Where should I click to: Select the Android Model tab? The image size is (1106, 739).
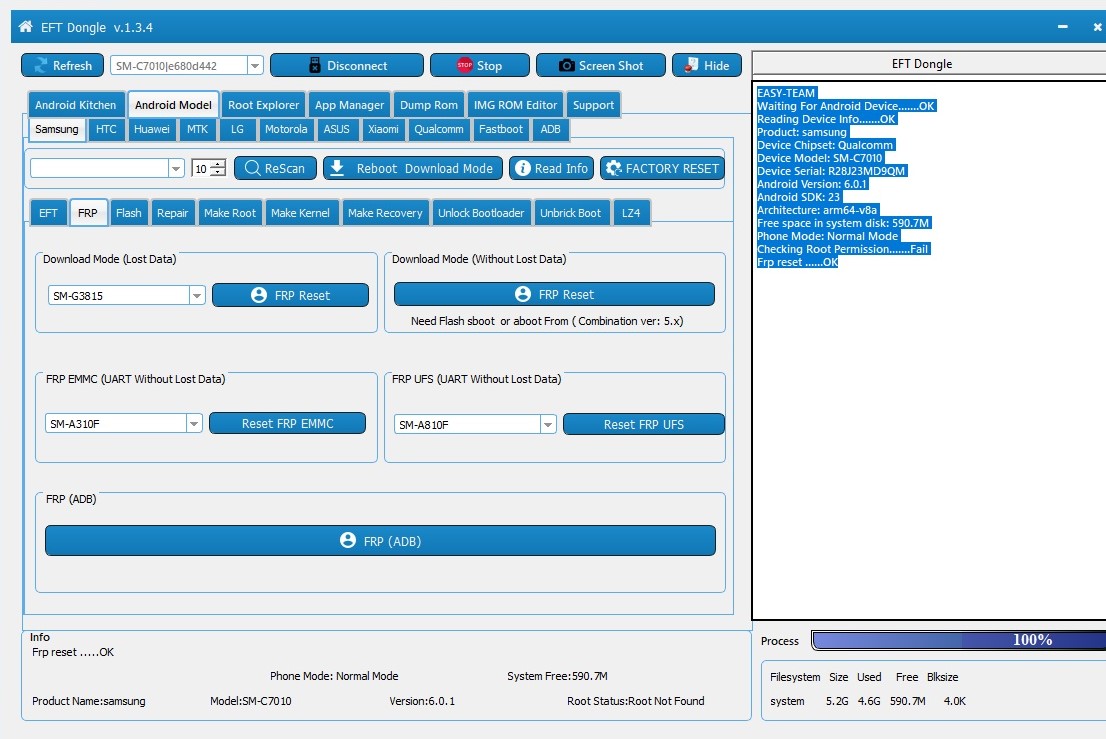point(173,105)
